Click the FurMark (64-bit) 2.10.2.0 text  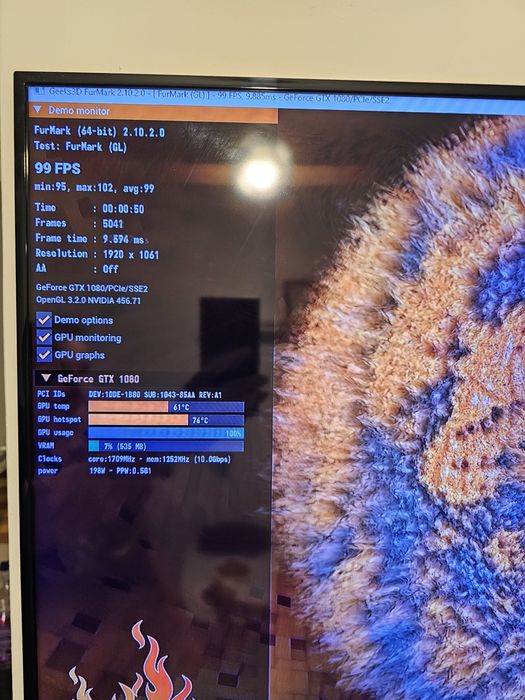99,132
